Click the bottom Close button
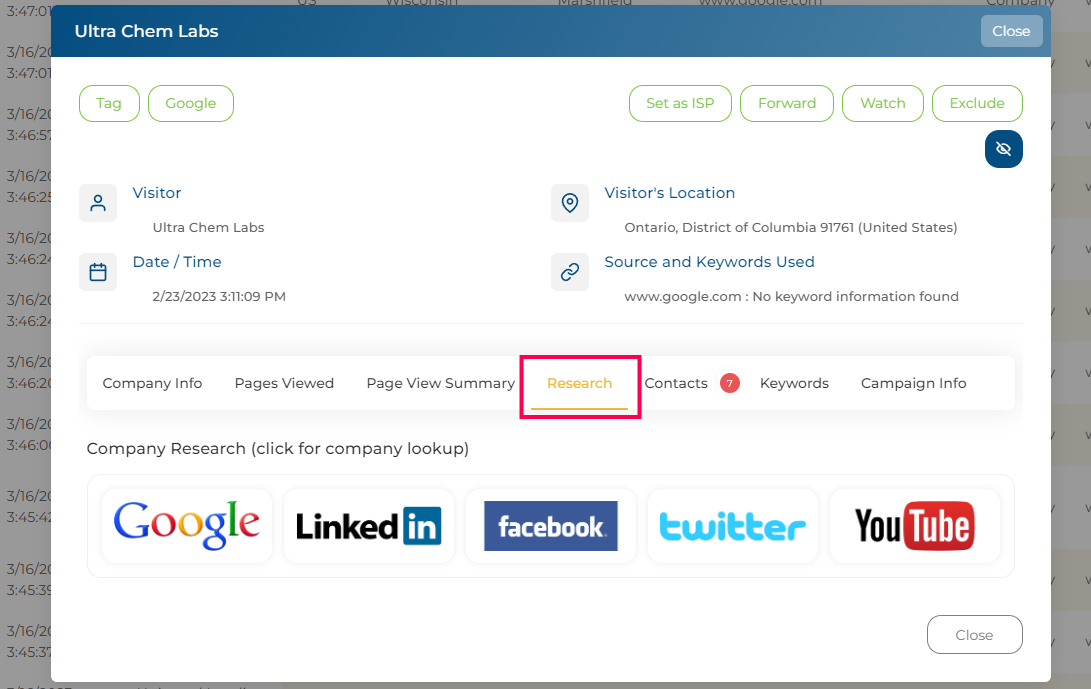Screen dimensions: 1091x689 974,635
